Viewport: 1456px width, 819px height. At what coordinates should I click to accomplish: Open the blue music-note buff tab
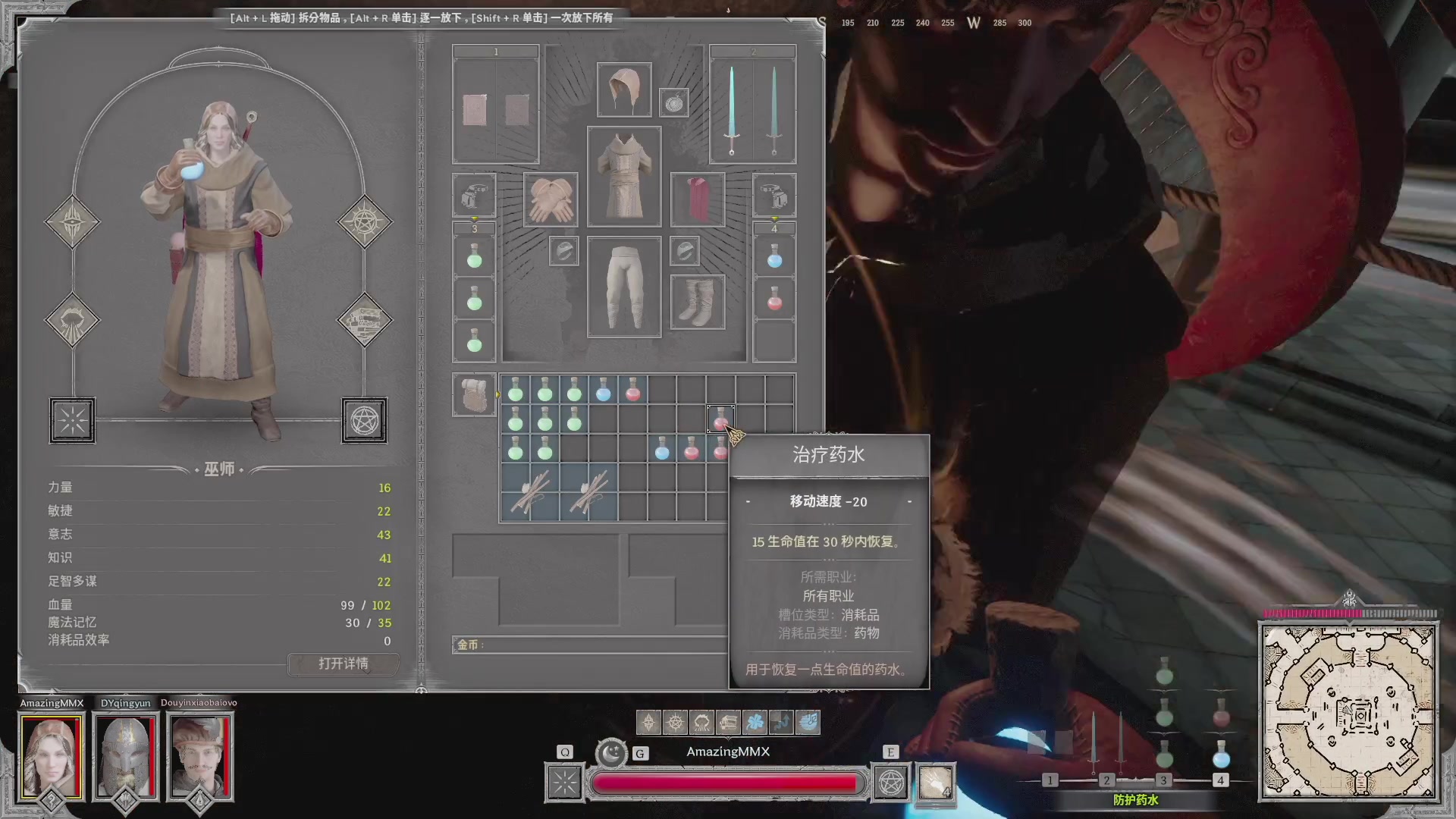click(x=808, y=723)
